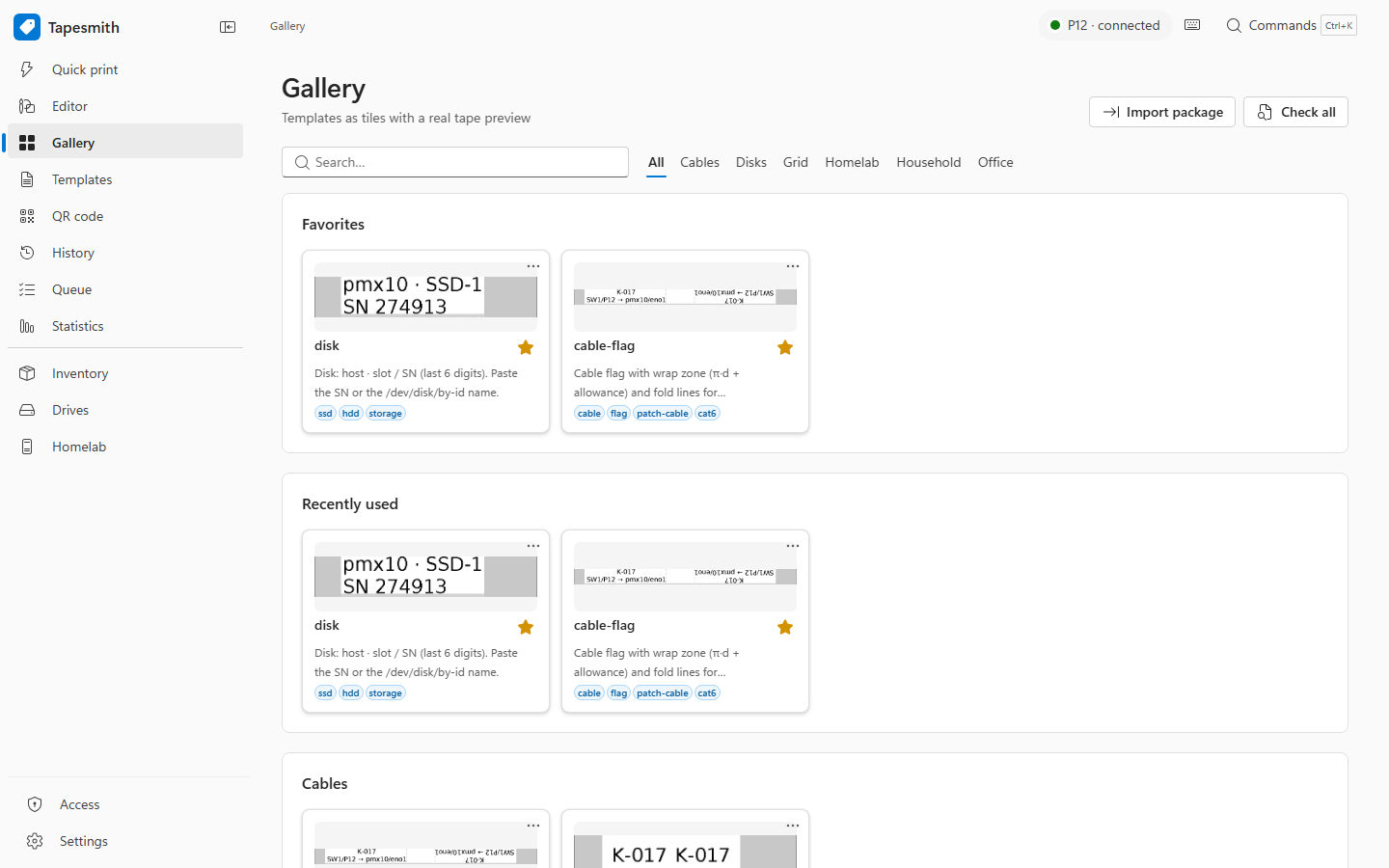Image resolution: width=1389 pixels, height=868 pixels.
Task: Open cable-flag preview in Recently used
Action: (685, 577)
